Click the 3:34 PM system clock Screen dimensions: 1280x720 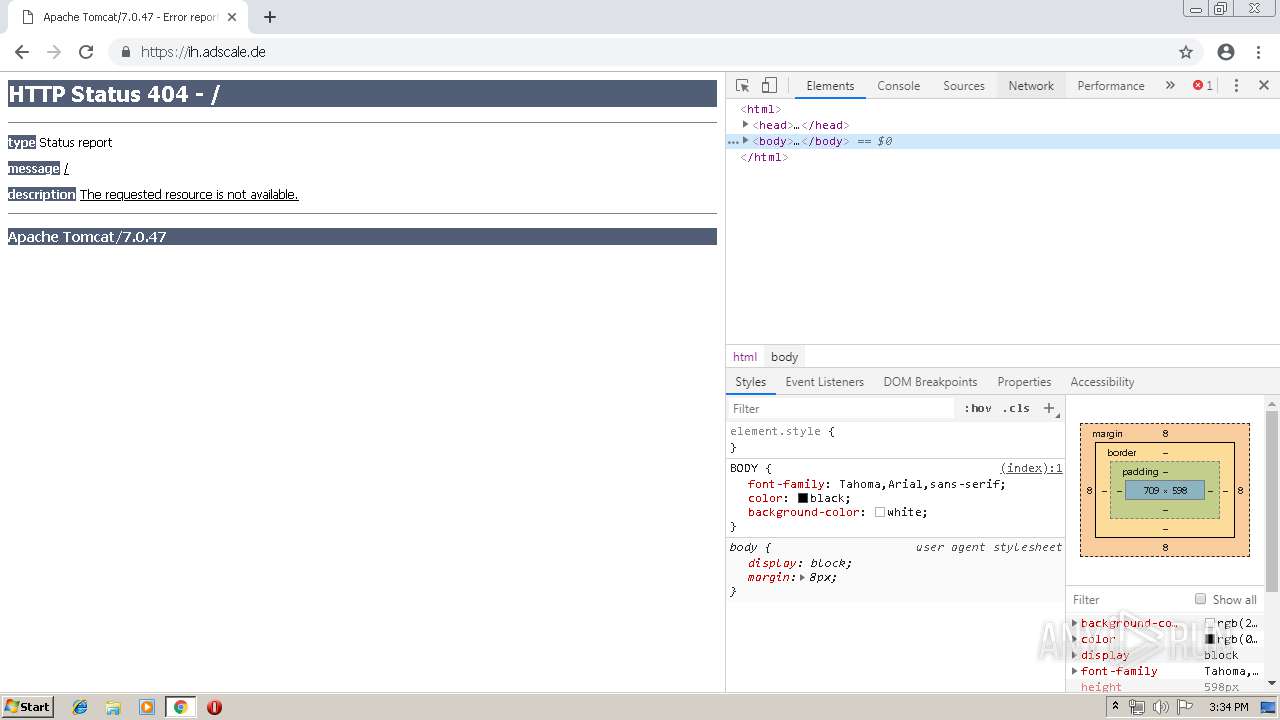[x=1228, y=707]
